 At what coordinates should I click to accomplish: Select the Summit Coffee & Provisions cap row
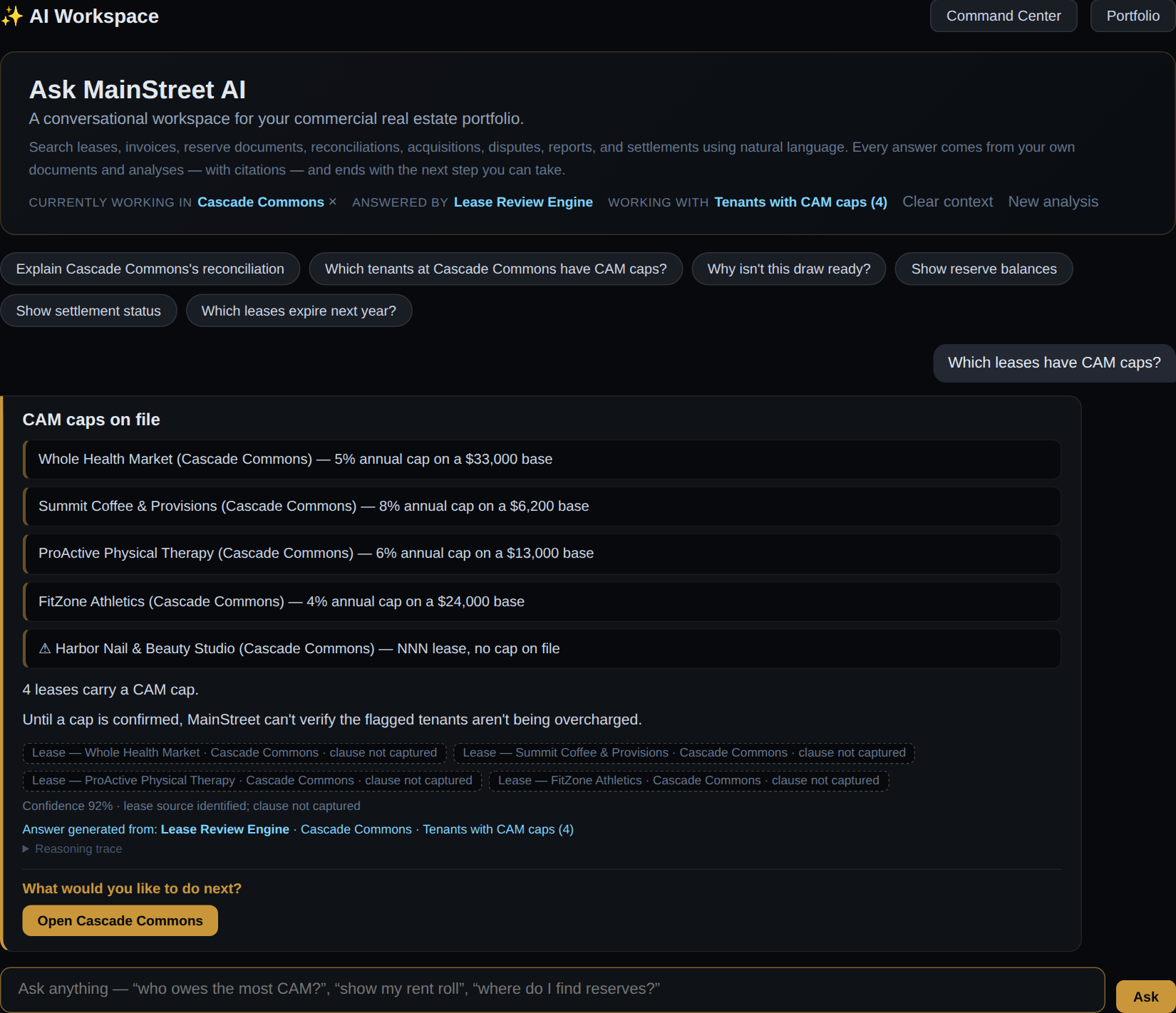(542, 506)
